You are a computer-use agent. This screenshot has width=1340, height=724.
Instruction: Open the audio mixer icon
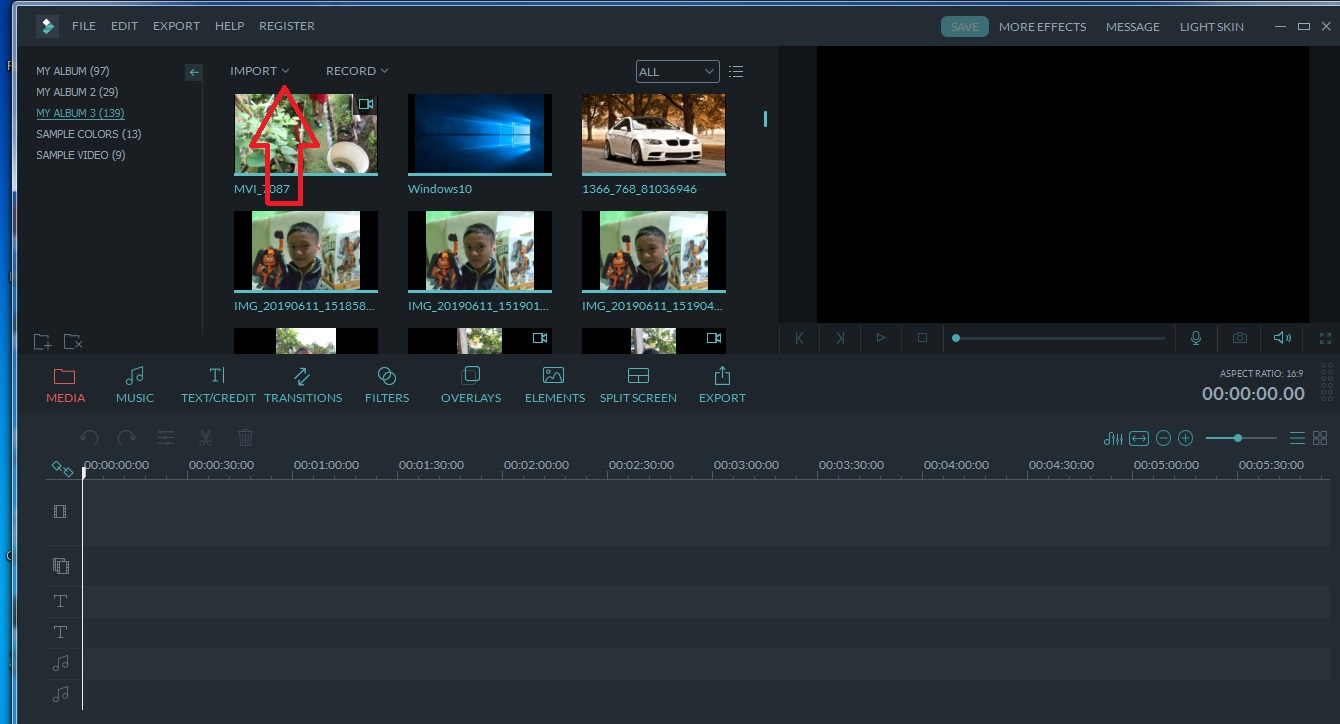(x=1113, y=438)
